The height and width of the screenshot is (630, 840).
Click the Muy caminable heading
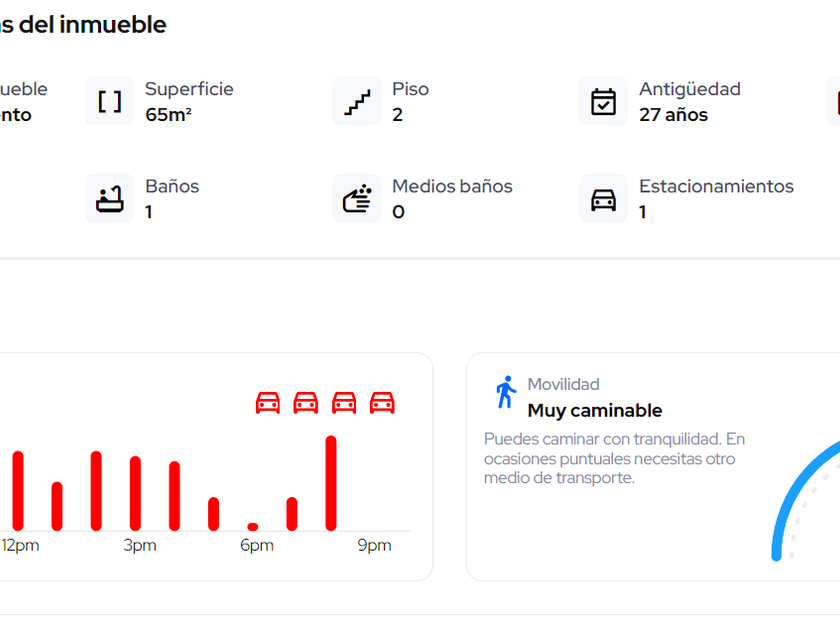click(x=595, y=411)
